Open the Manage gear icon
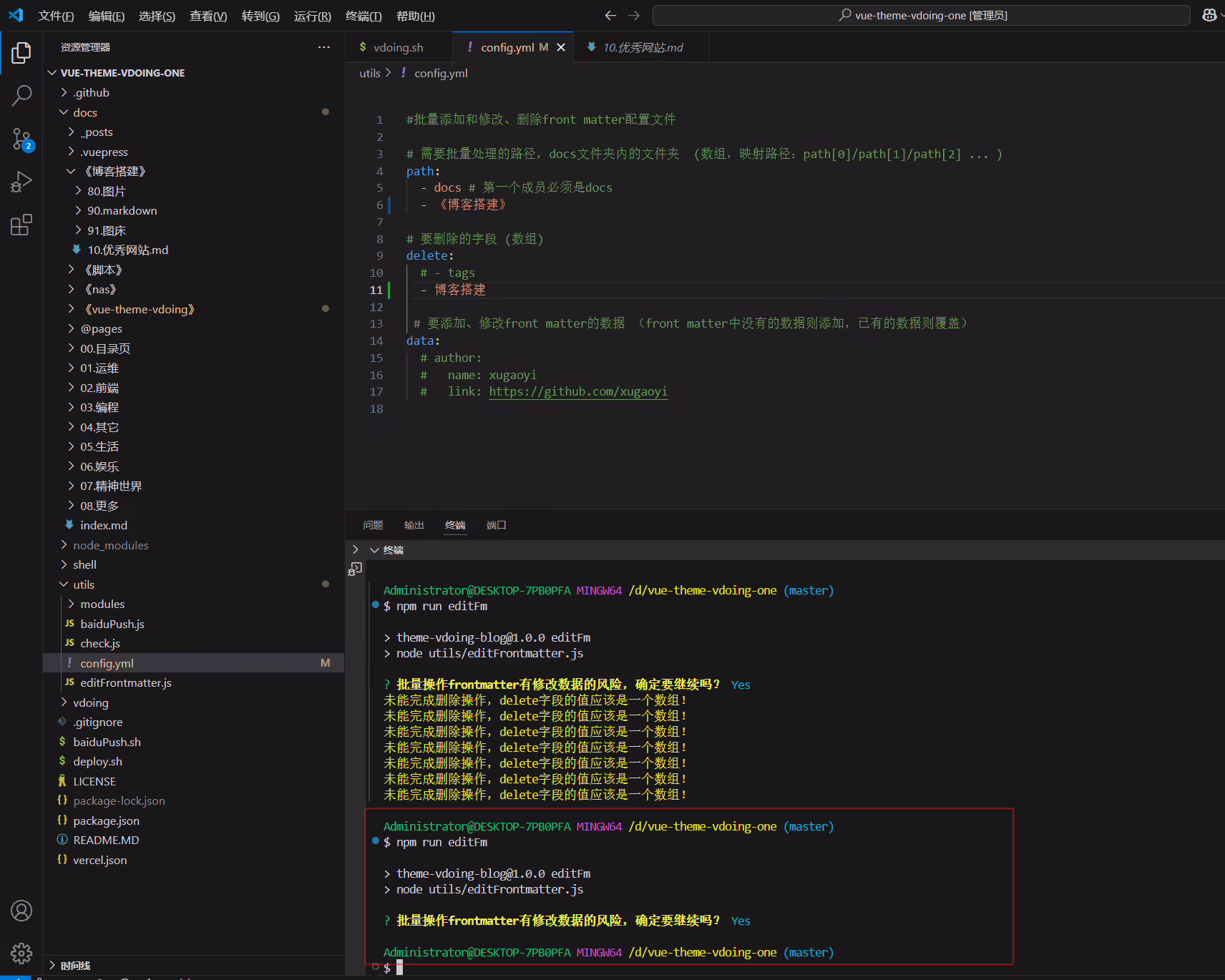 [21, 953]
